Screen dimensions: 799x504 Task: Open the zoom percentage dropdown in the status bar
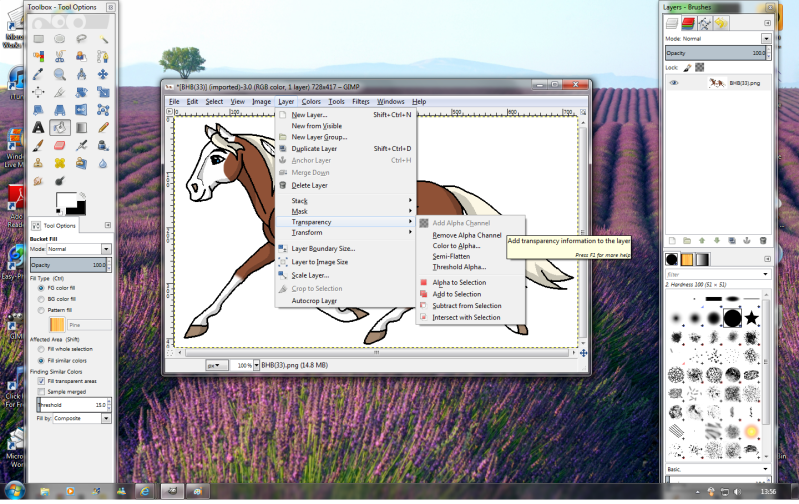[256, 365]
